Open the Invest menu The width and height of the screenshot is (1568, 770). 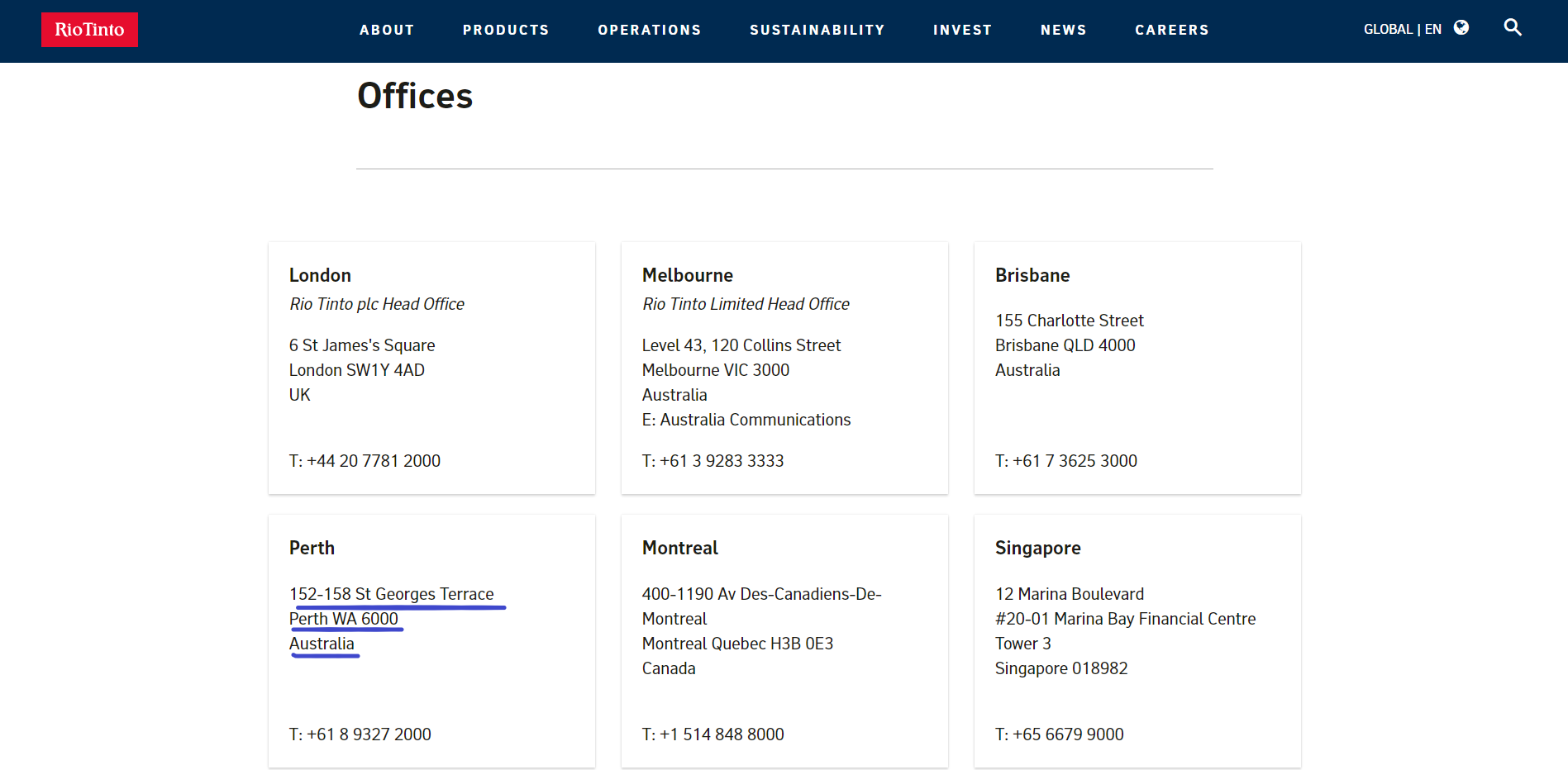tap(962, 30)
